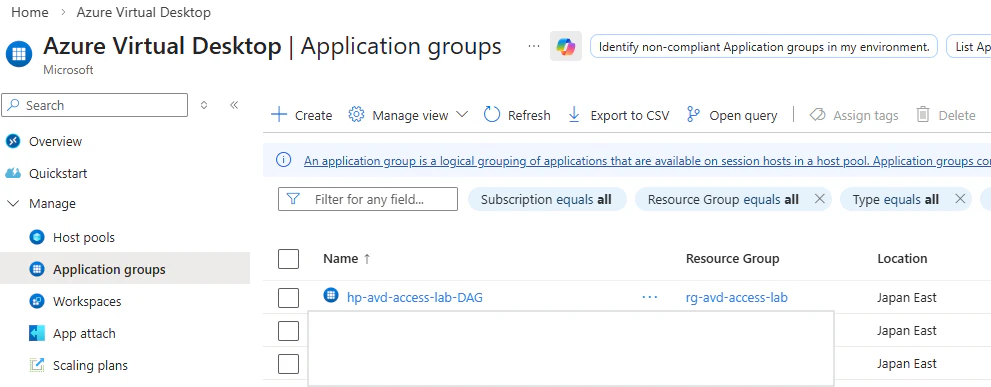Check the hp-avd-access-lab-DAG row checkbox
Screen dimensions: 991x387
pyautogui.click(x=288, y=297)
